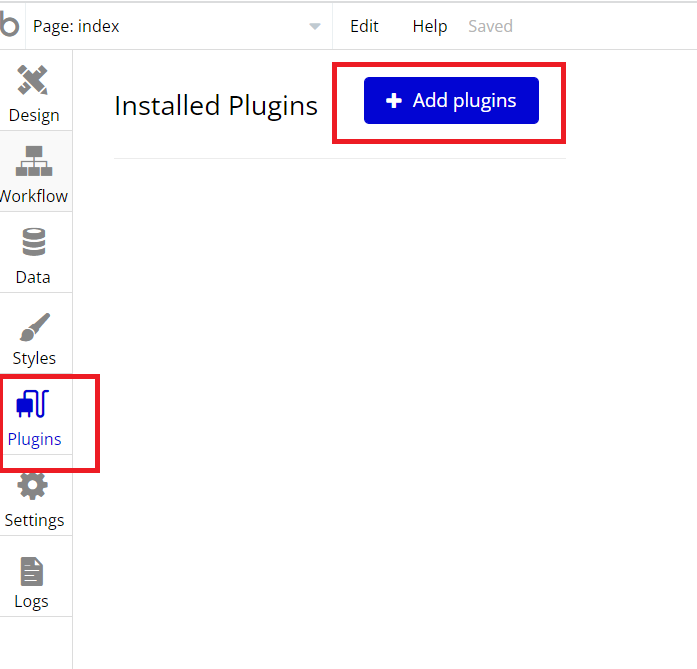Open the Styles paintbrush icon

(35, 327)
